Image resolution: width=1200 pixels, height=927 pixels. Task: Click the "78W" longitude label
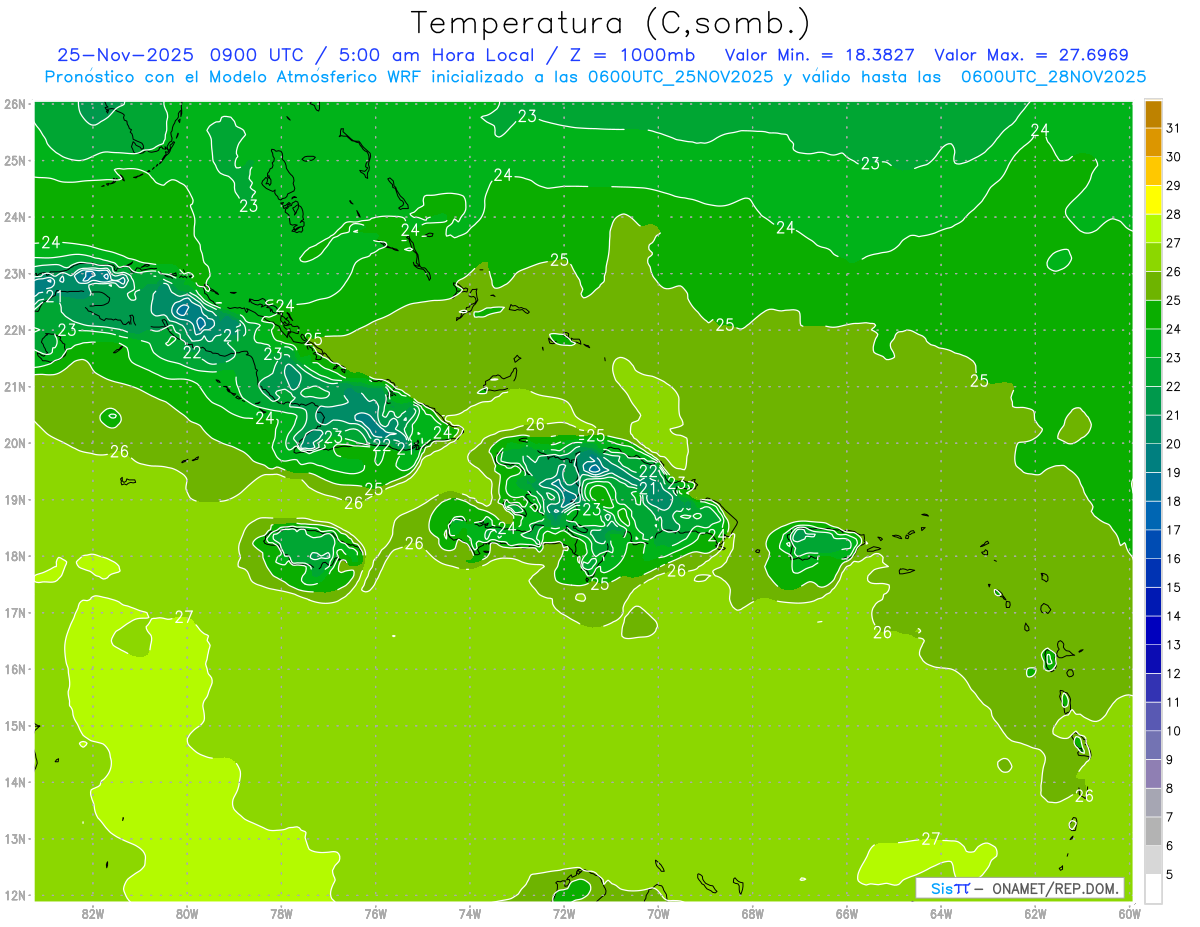point(281,913)
